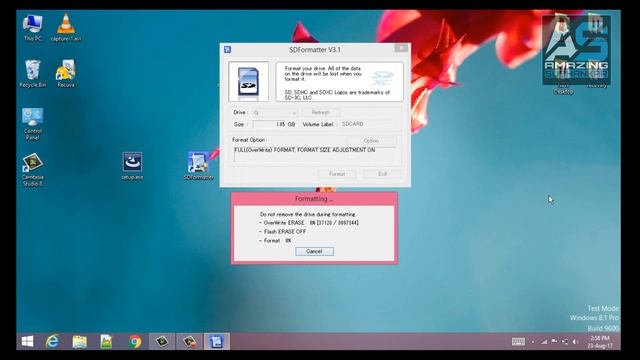Open the touch keyboard from the system tray
The image size is (640, 360).
[x=518, y=342]
